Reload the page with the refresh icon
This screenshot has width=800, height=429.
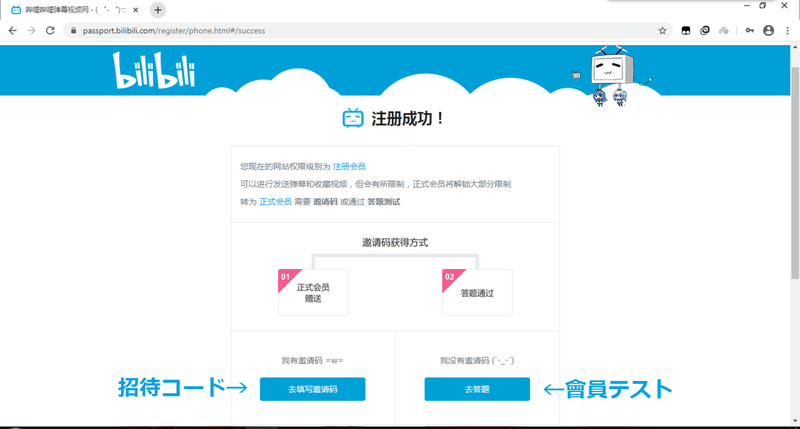(x=50, y=31)
